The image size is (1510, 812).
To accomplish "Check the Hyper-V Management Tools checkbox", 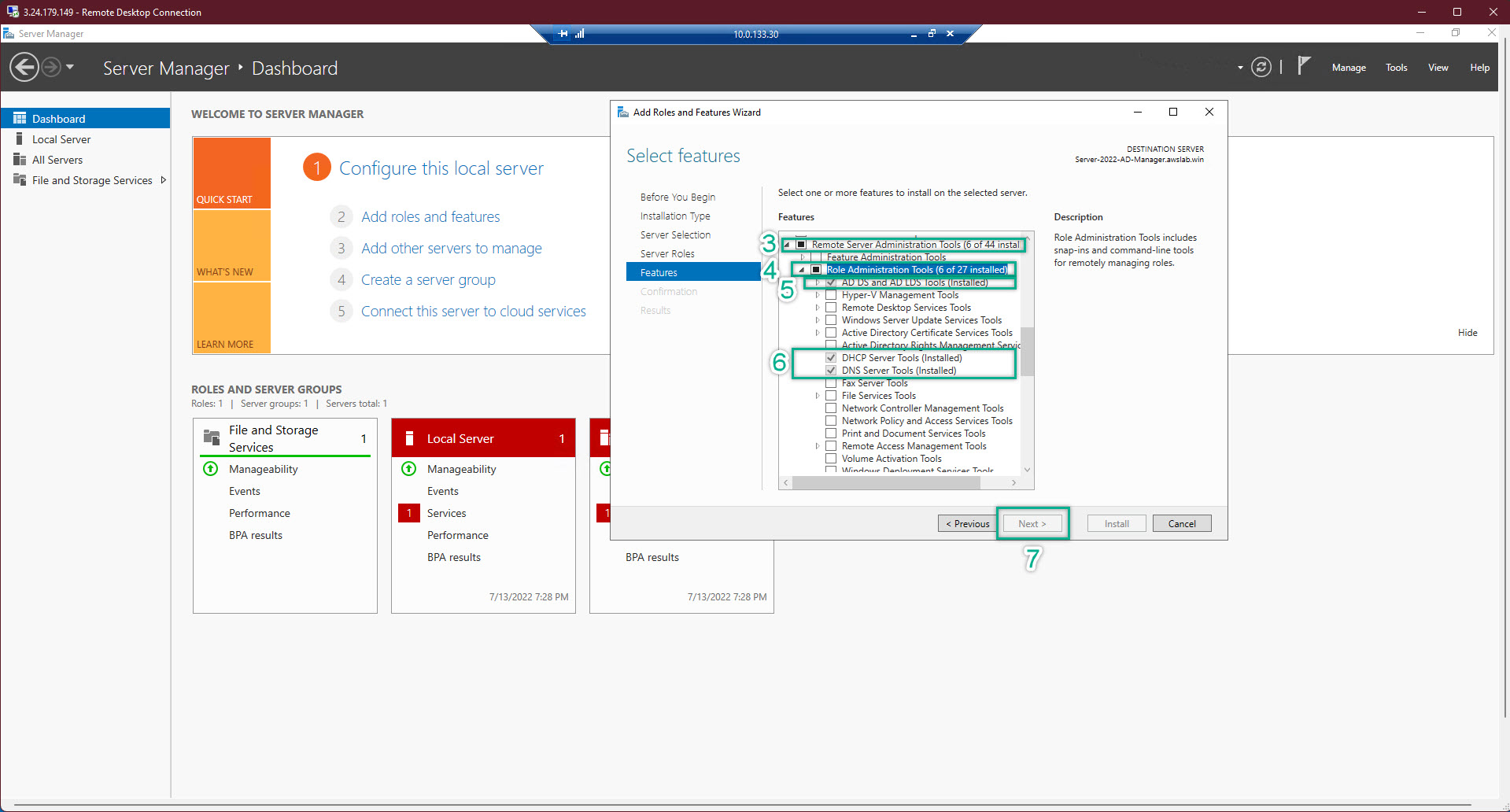I will coord(831,295).
